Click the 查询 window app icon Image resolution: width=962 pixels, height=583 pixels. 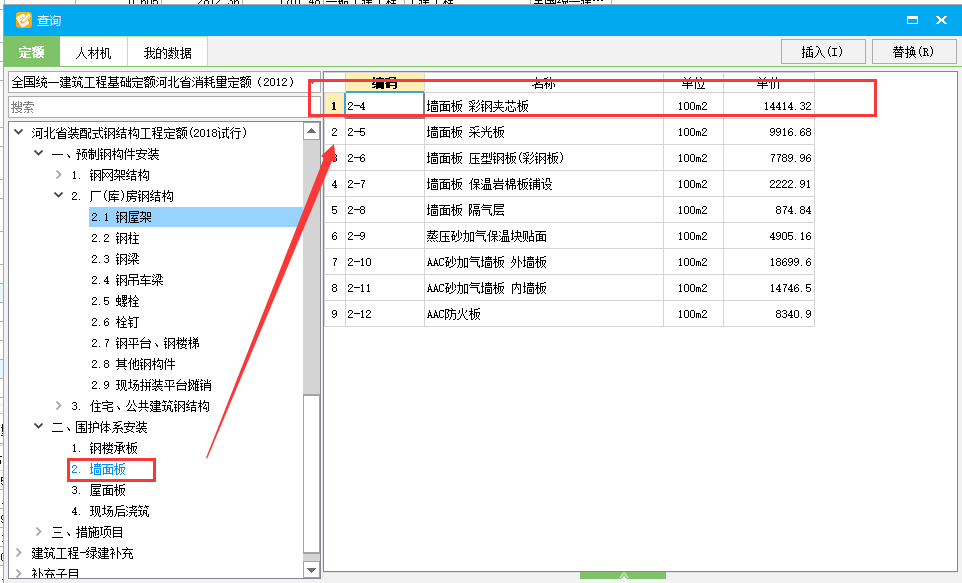coord(23,20)
